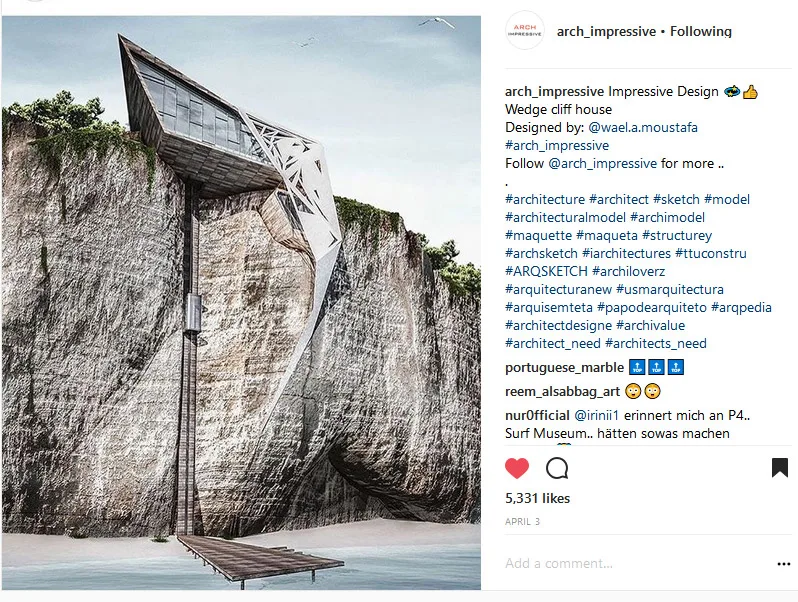Open the @arch_impressive mention link

click(603, 163)
